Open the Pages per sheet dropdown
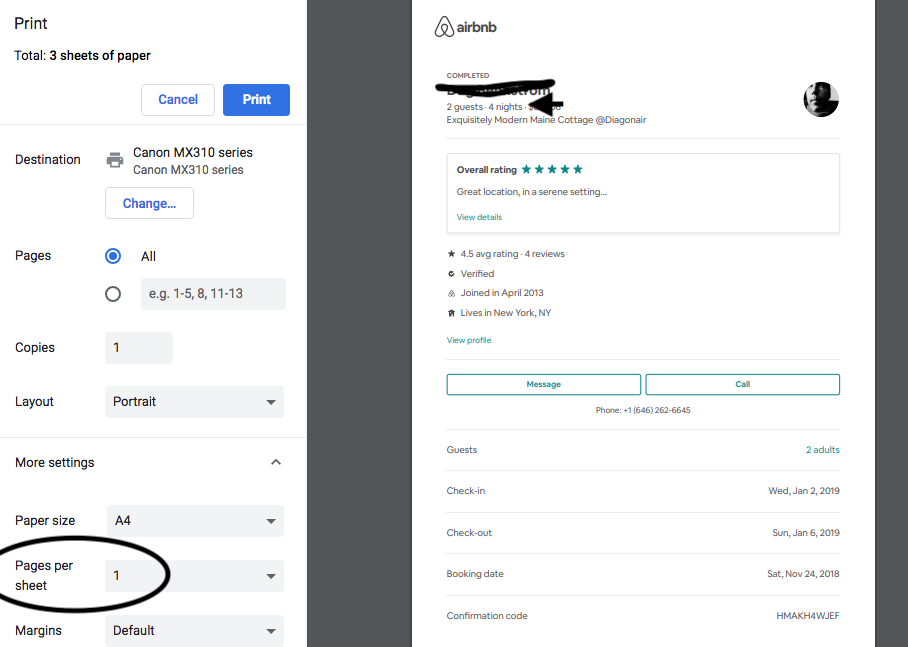The height and width of the screenshot is (647, 908). click(194, 576)
